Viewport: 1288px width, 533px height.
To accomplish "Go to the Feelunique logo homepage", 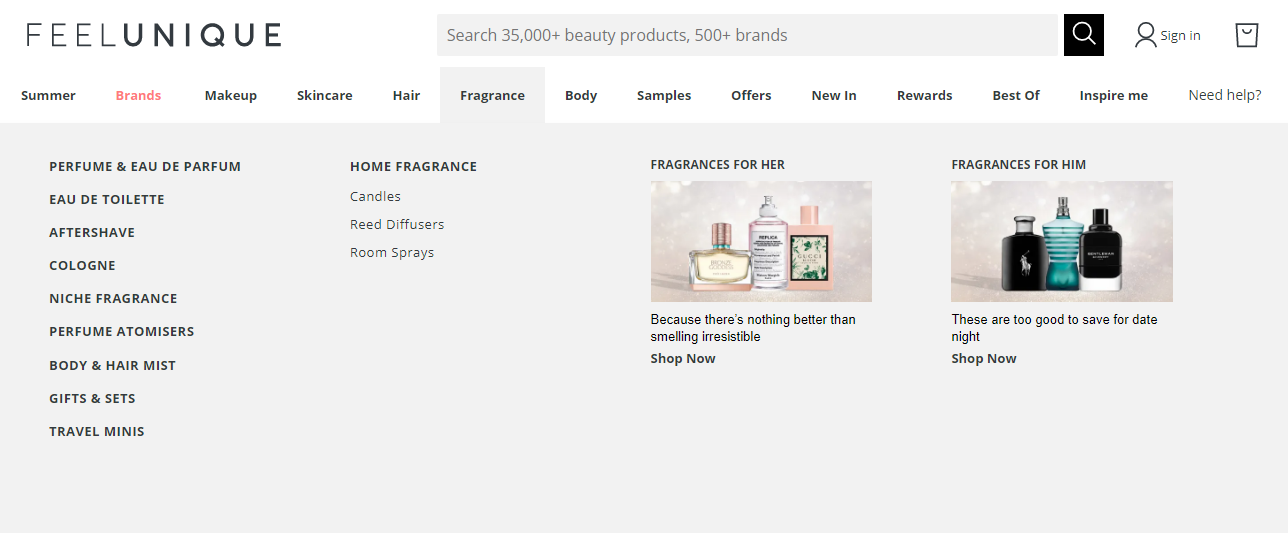I will click(x=154, y=35).
